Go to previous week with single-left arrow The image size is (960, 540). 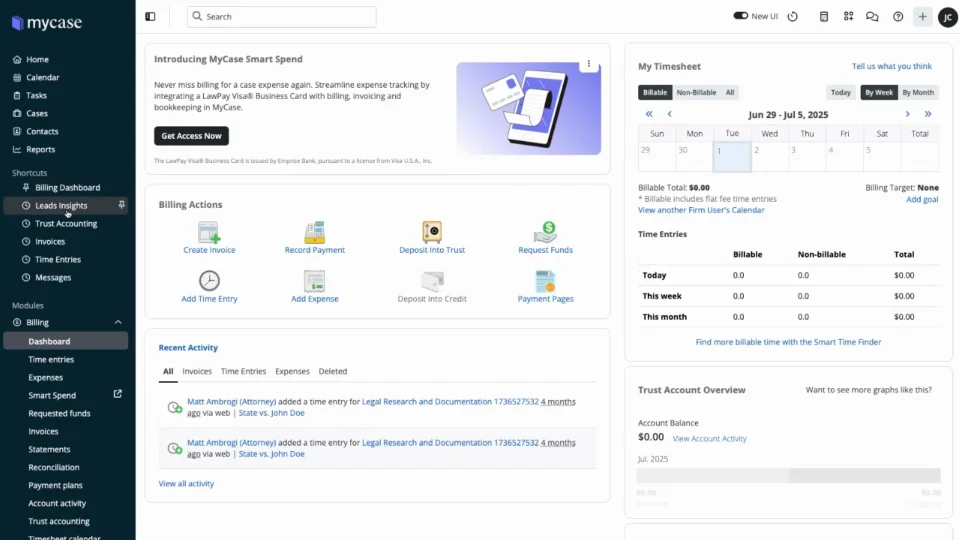(x=669, y=114)
